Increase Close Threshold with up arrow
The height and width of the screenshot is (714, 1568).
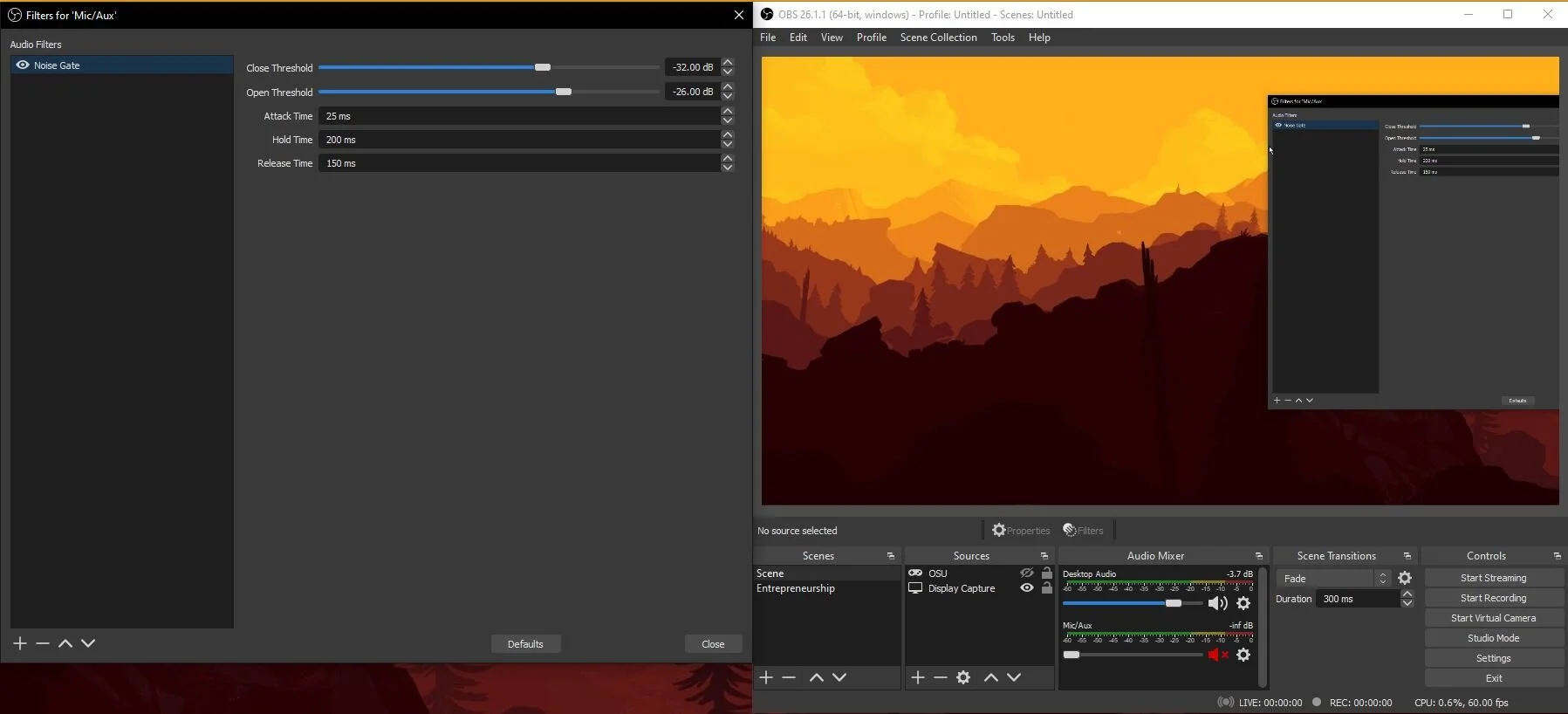728,63
